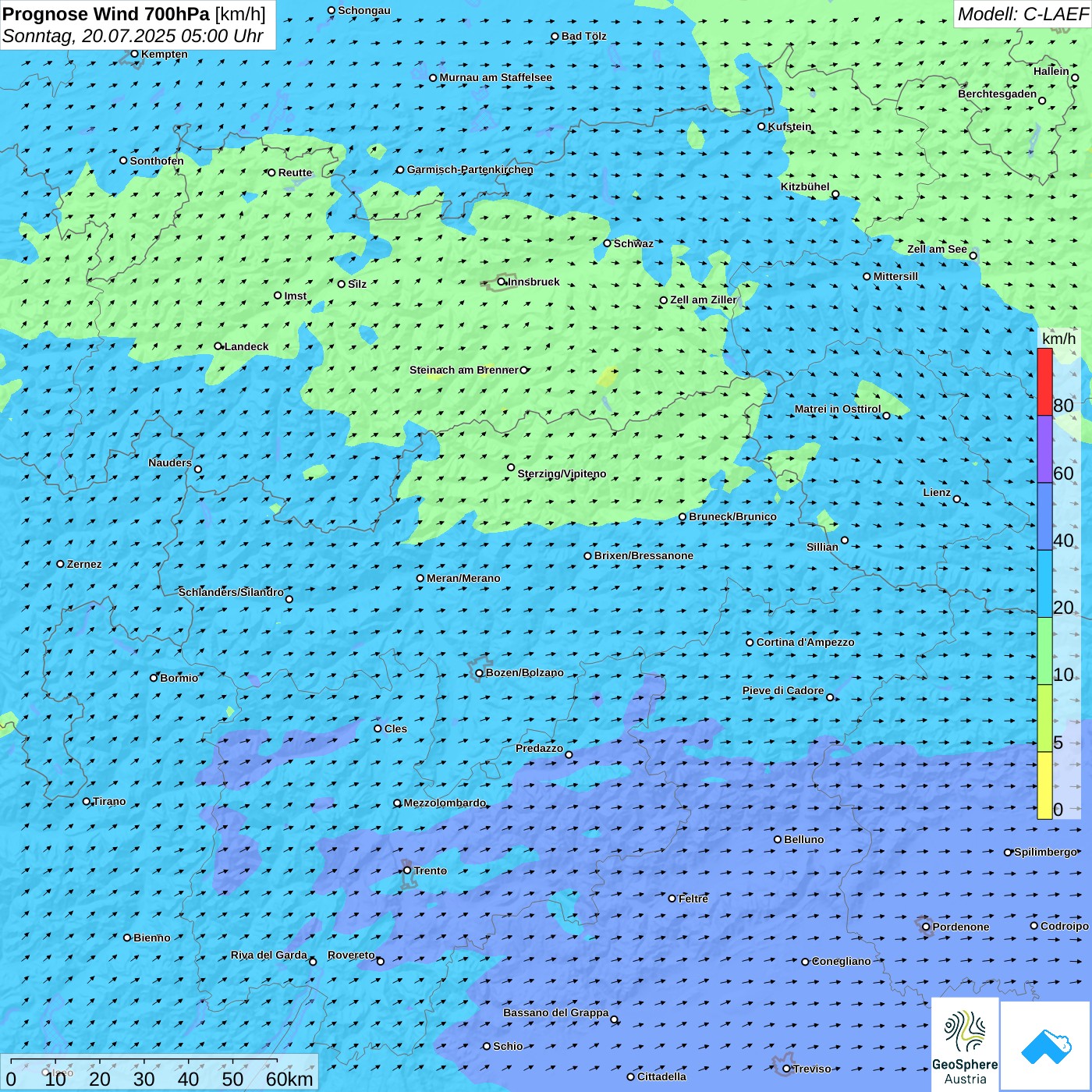Click the Belluno map label
Image resolution: width=1092 pixels, height=1092 pixels.
coord(803,839)
